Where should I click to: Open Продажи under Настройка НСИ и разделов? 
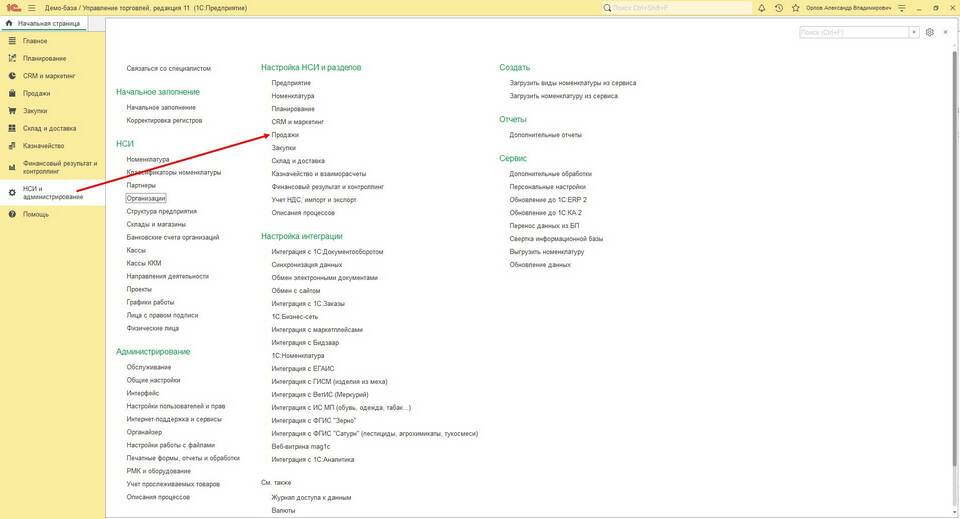point(285,135)
